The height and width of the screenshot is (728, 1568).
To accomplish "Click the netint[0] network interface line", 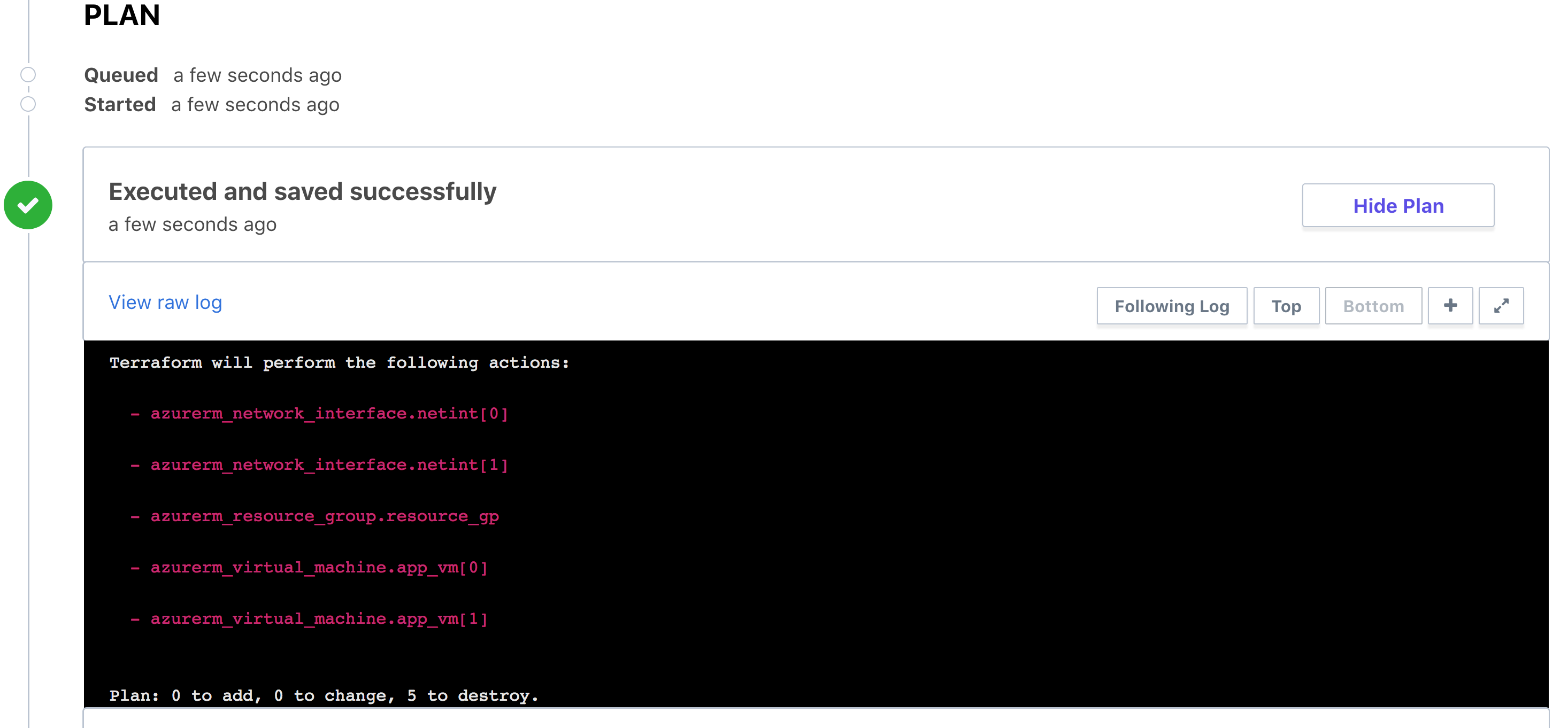I will pyautogui.click(x=329, y=414).
